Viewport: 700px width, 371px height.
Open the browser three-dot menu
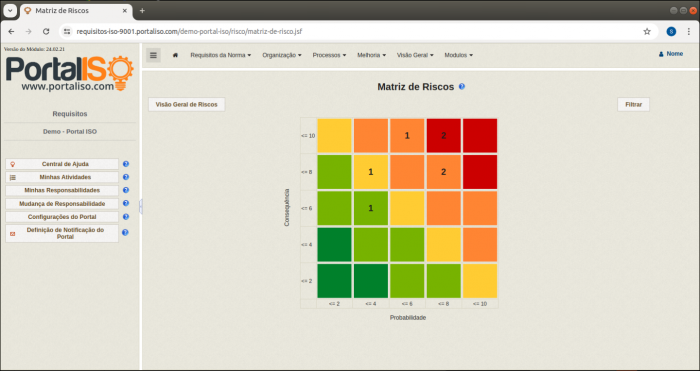coord(689,31)
